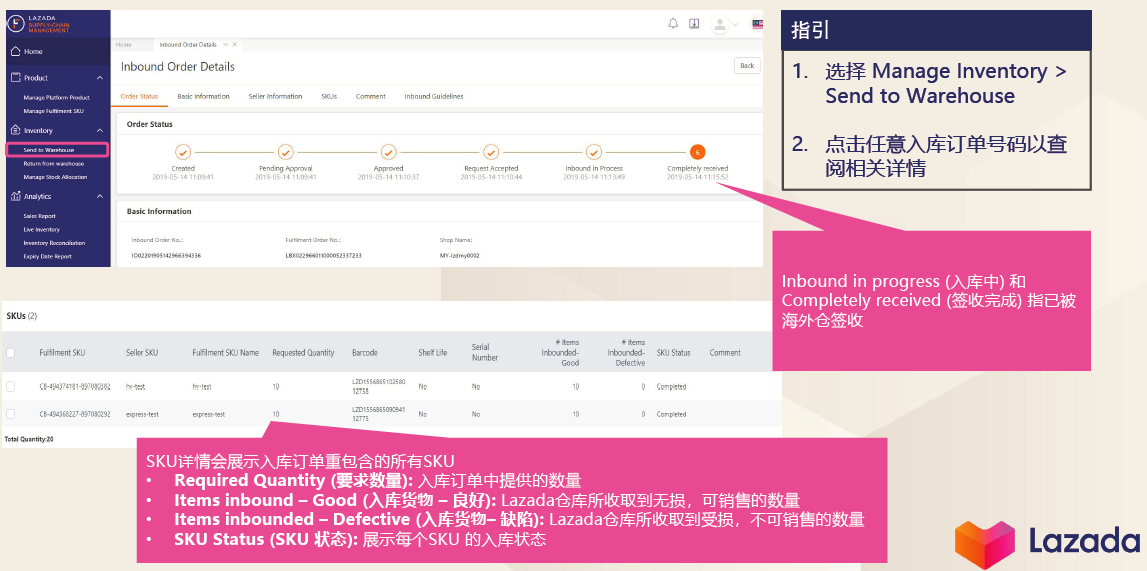Click the Pending Approval step icon
1147x571 pixels.
click(x=286, y=152)
